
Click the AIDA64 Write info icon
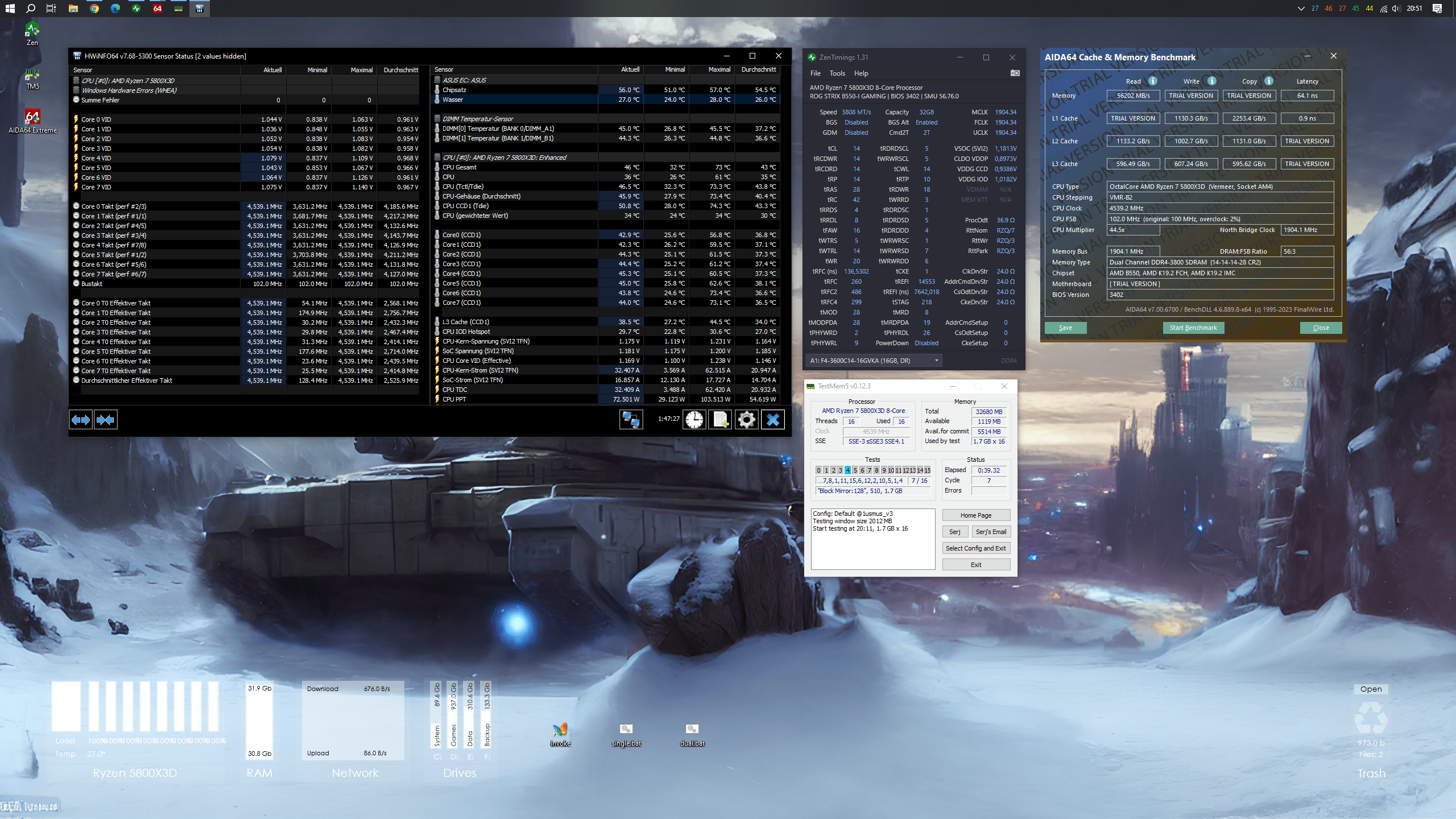click(x=1212, y=81)
